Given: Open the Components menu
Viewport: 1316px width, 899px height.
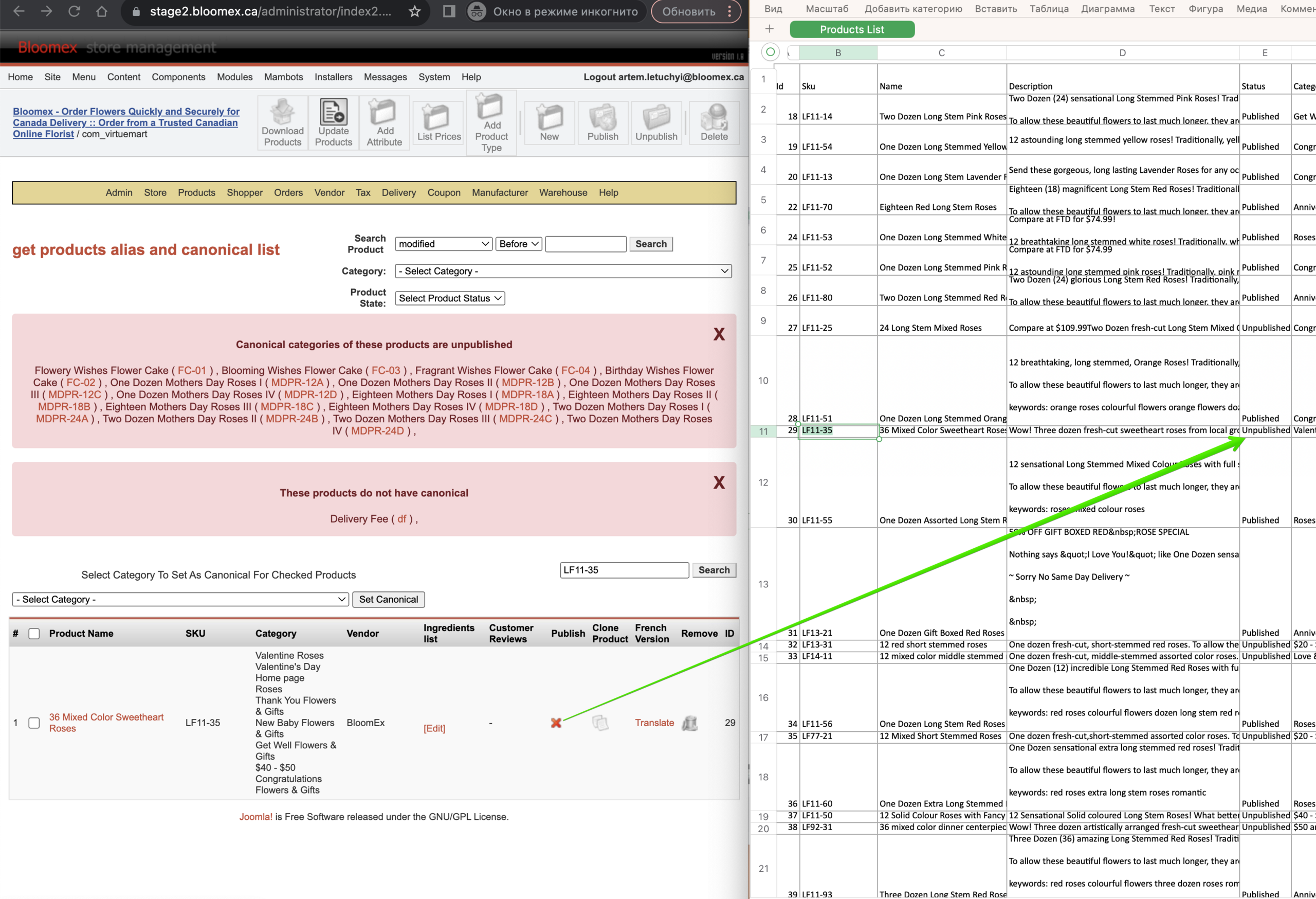Looking at the screenshot, I should pyautogui.click(x=178, y=77).
